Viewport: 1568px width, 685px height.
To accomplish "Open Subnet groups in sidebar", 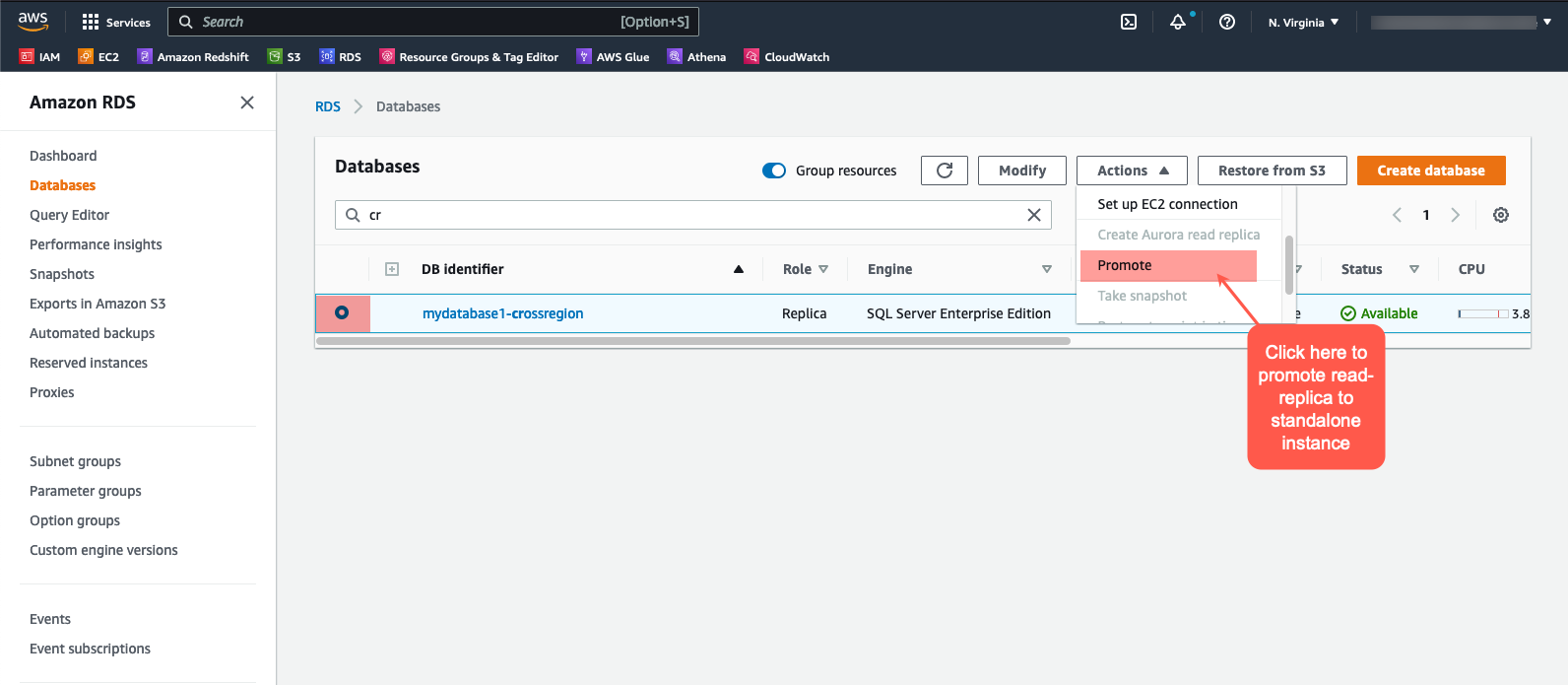I will coord(75,461).
